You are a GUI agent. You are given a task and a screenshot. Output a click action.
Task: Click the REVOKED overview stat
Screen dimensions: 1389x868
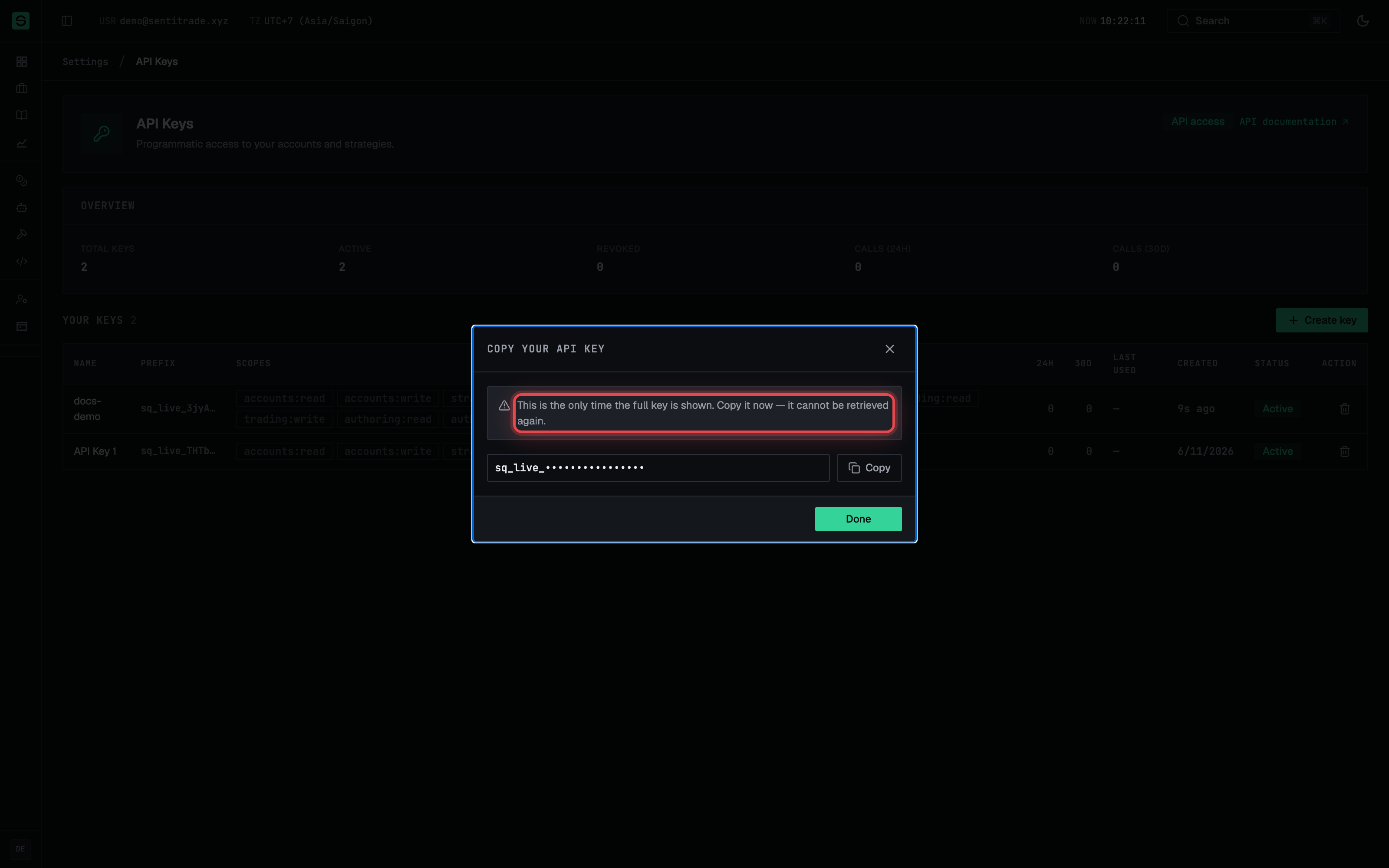(618, 258)
